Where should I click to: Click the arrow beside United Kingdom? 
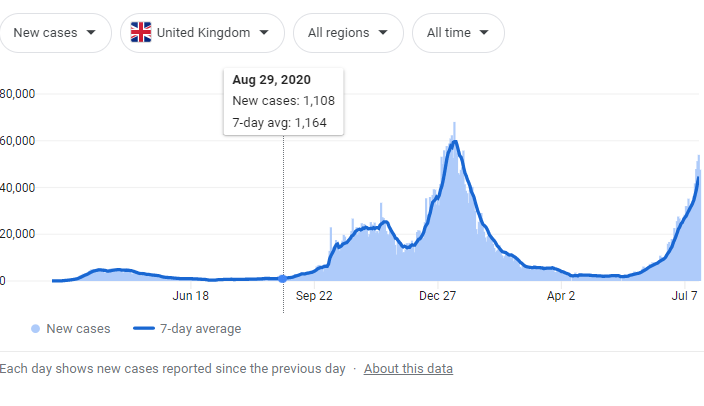coord(264,33)
